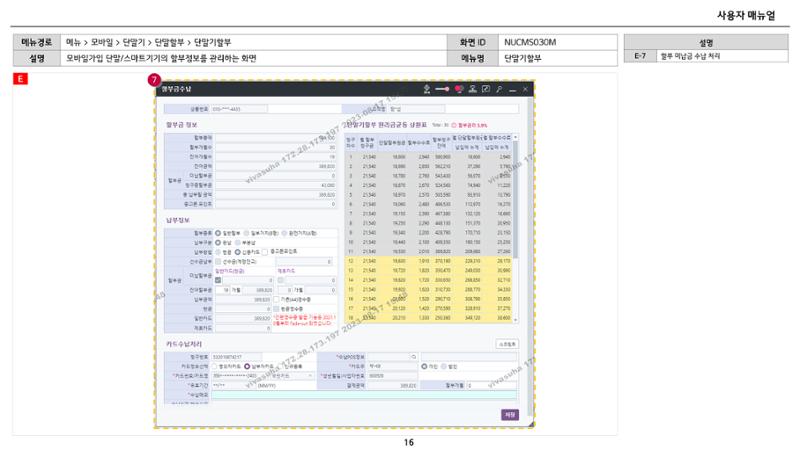Select 현금 as payment method
This screenshot has height=450, width=800.
click(x=218, y=252)
